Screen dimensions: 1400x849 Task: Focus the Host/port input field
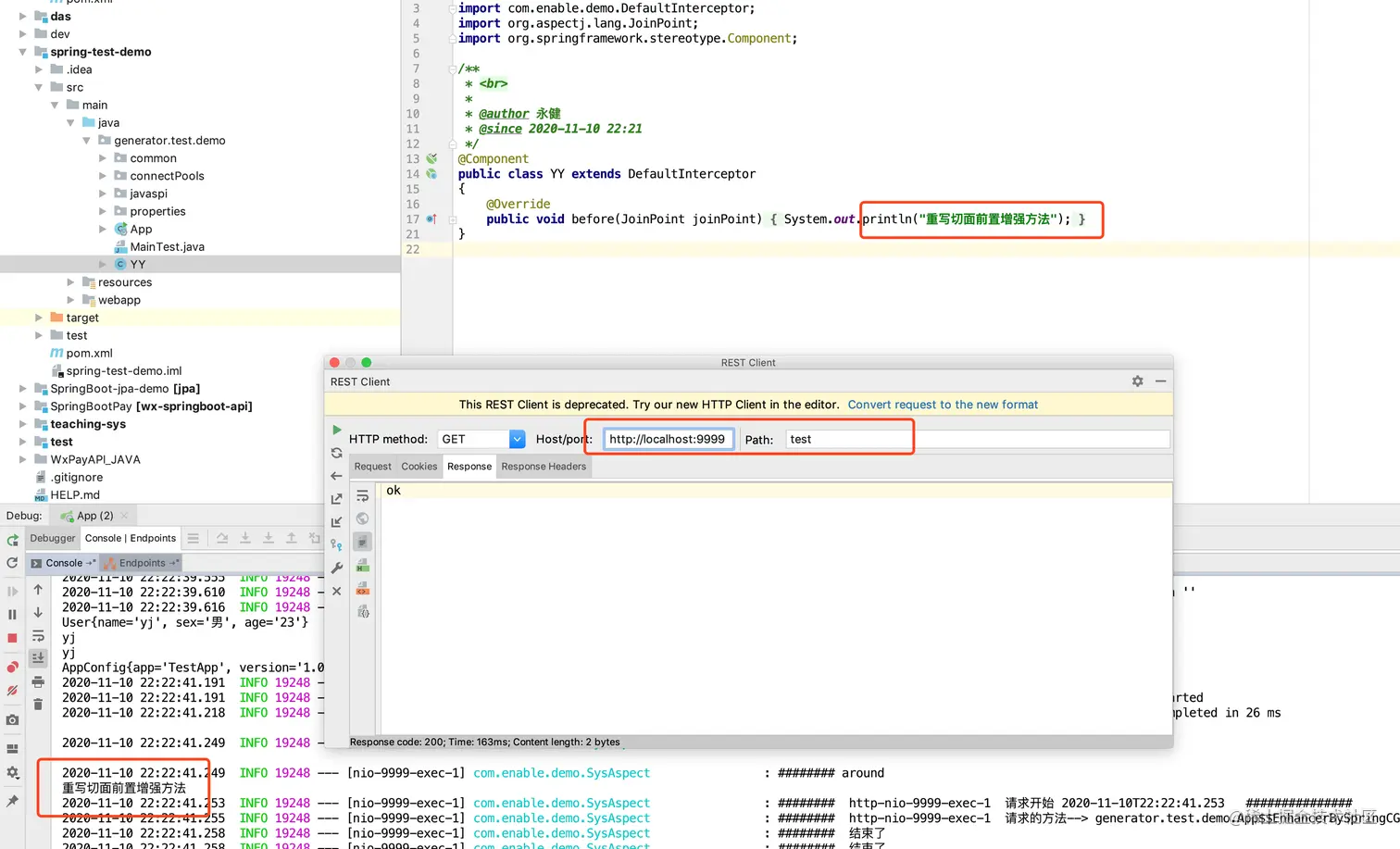click(669, 439)
